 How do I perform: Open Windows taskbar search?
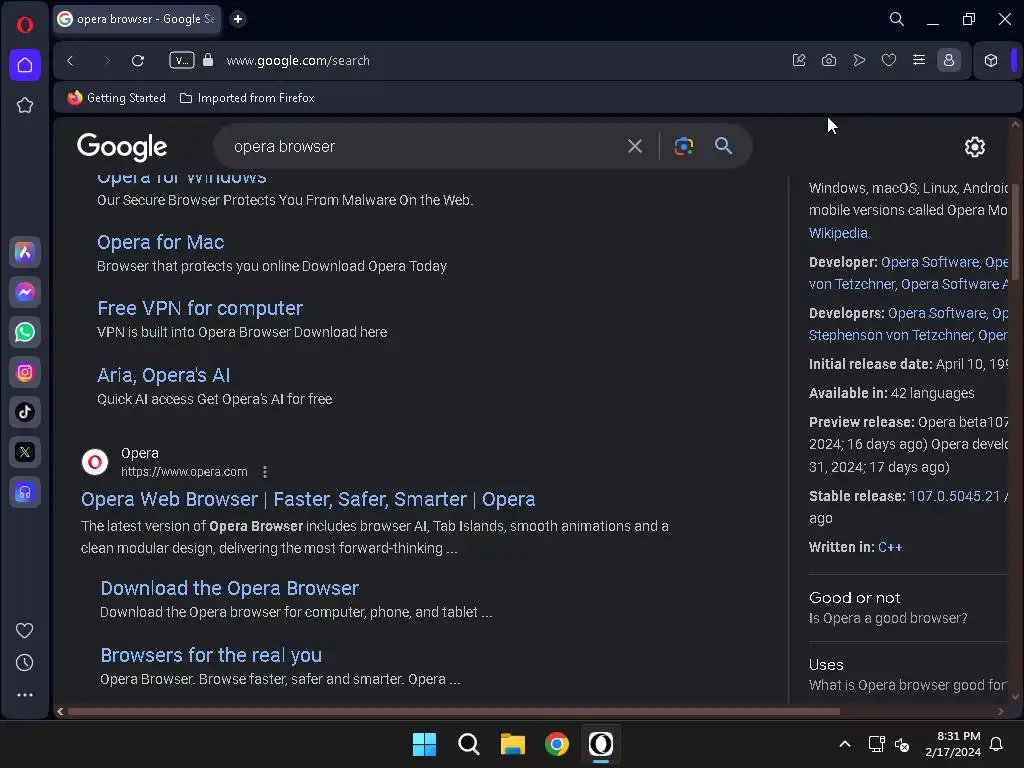469,744
